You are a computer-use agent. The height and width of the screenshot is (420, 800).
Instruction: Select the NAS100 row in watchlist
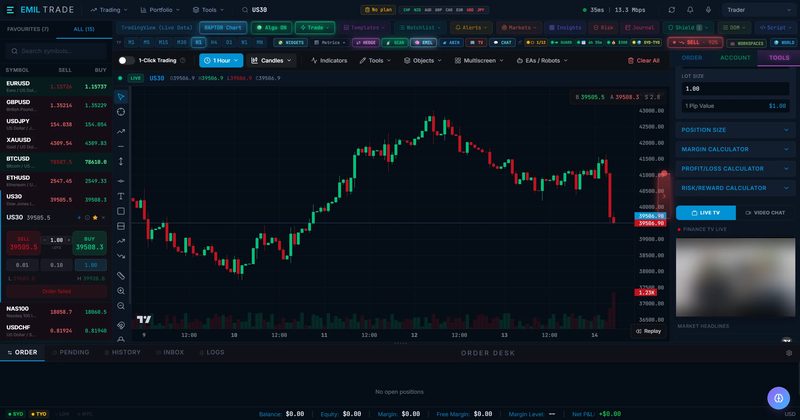tap(56, 311)
